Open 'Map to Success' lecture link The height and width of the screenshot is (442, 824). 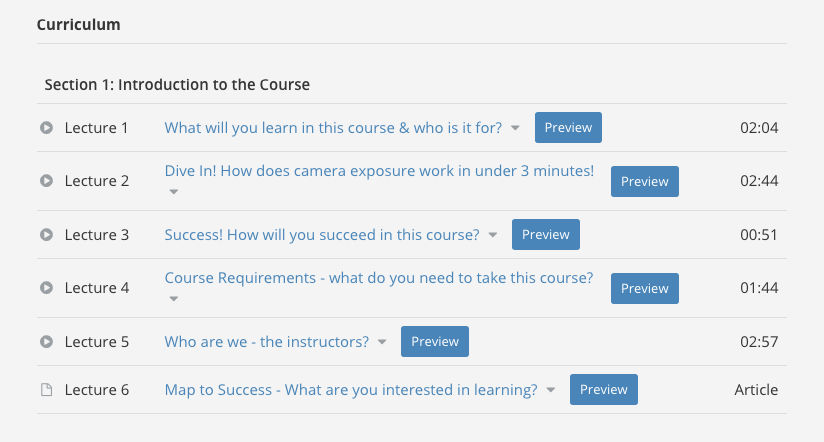point(351,390)
